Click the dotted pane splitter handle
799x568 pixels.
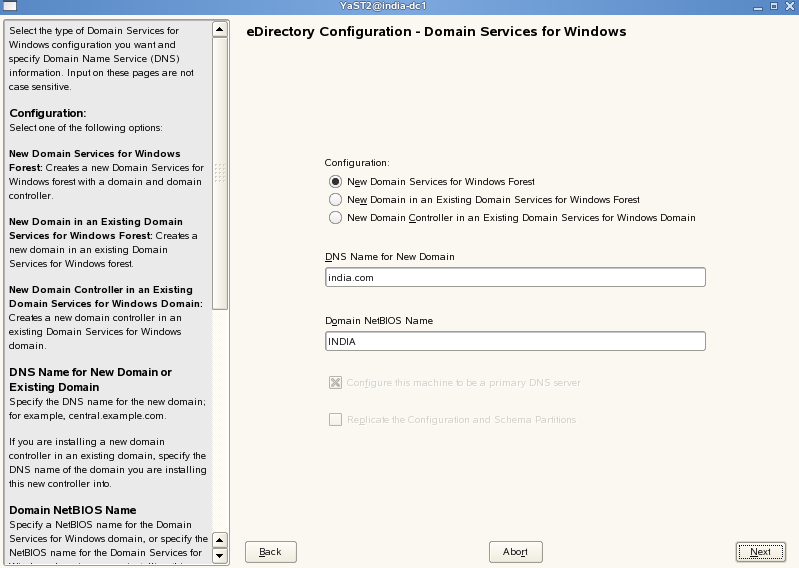[220, 174]
